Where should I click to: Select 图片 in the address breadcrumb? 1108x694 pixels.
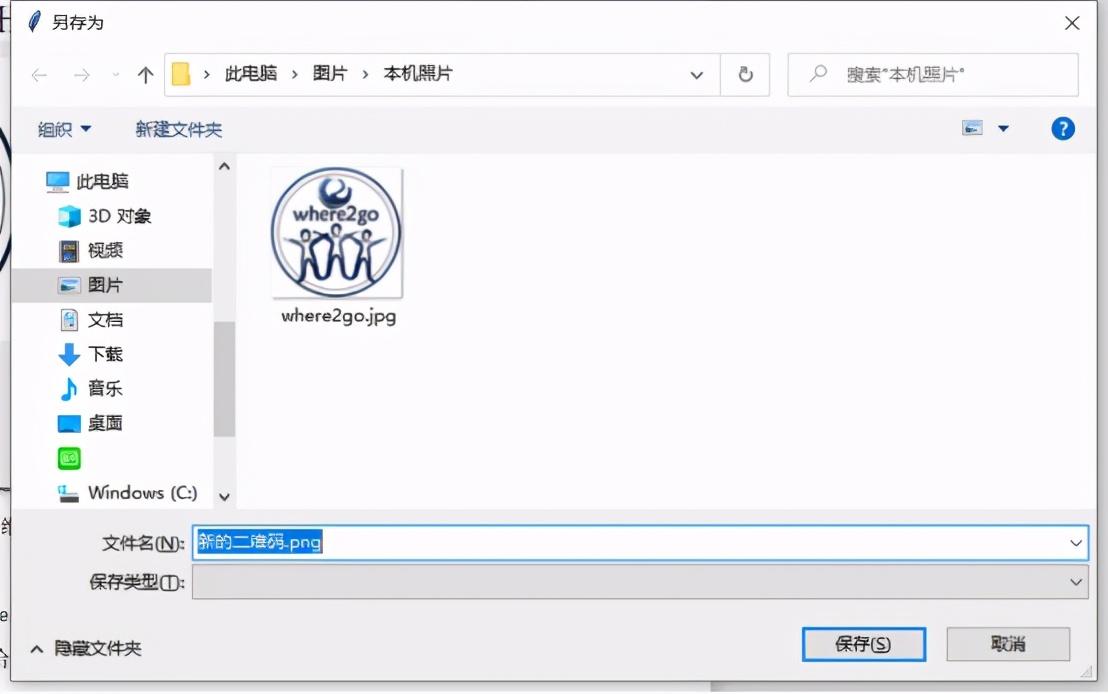[x=330, y=73]
